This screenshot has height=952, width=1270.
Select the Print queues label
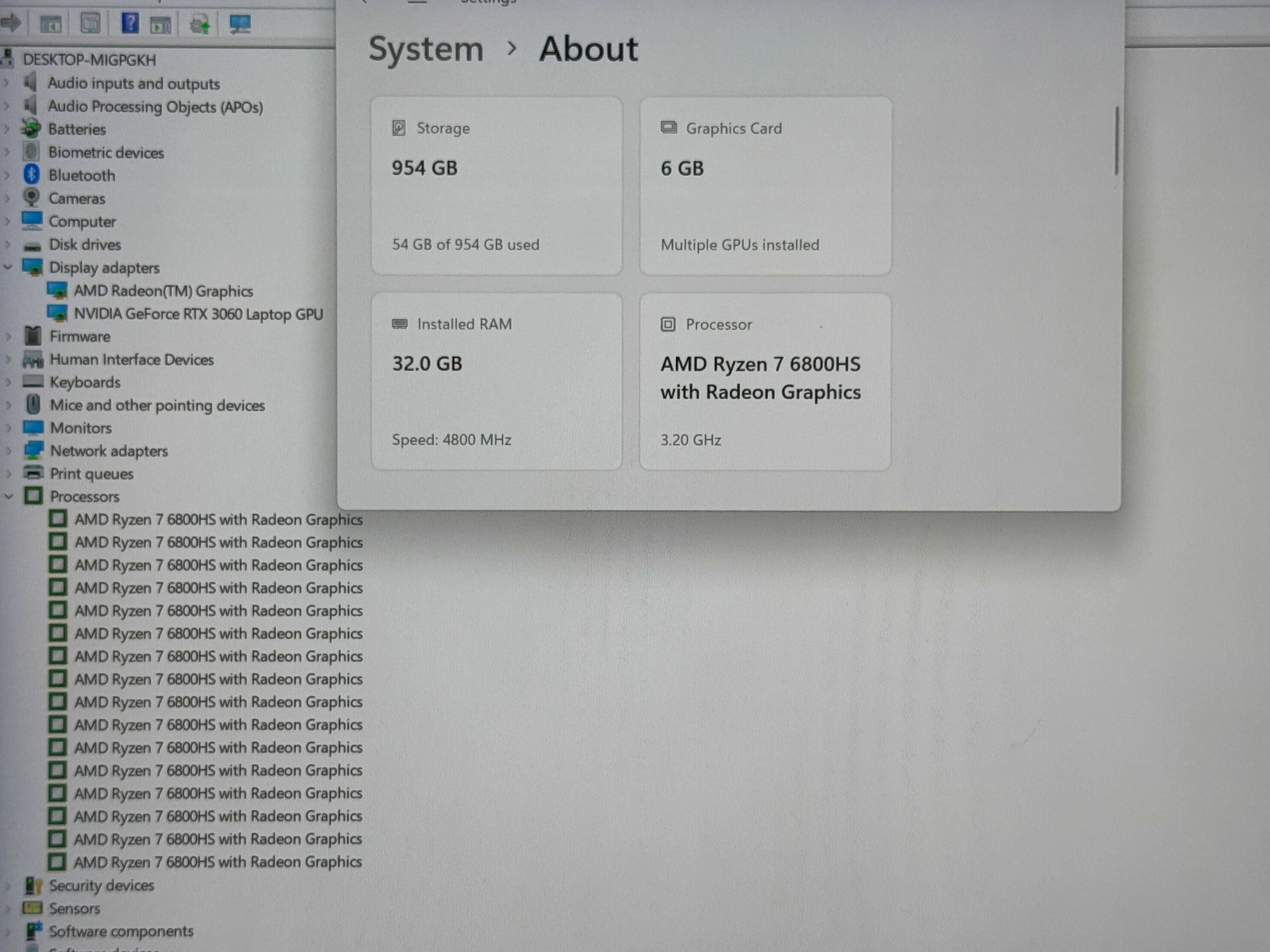click(91, 473)
